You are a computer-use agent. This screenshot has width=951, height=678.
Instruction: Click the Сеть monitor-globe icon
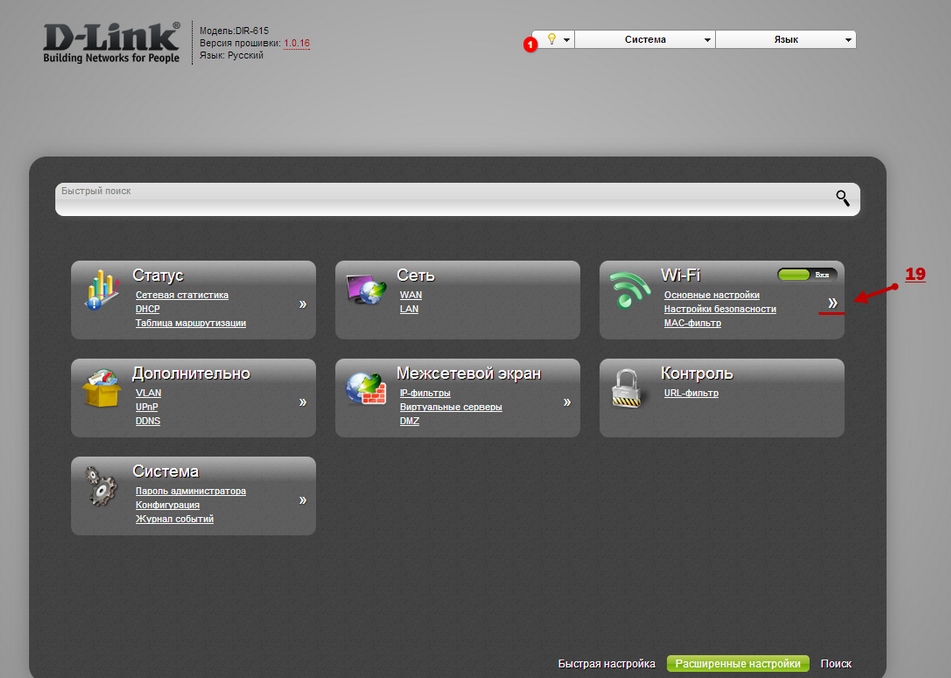366,289
